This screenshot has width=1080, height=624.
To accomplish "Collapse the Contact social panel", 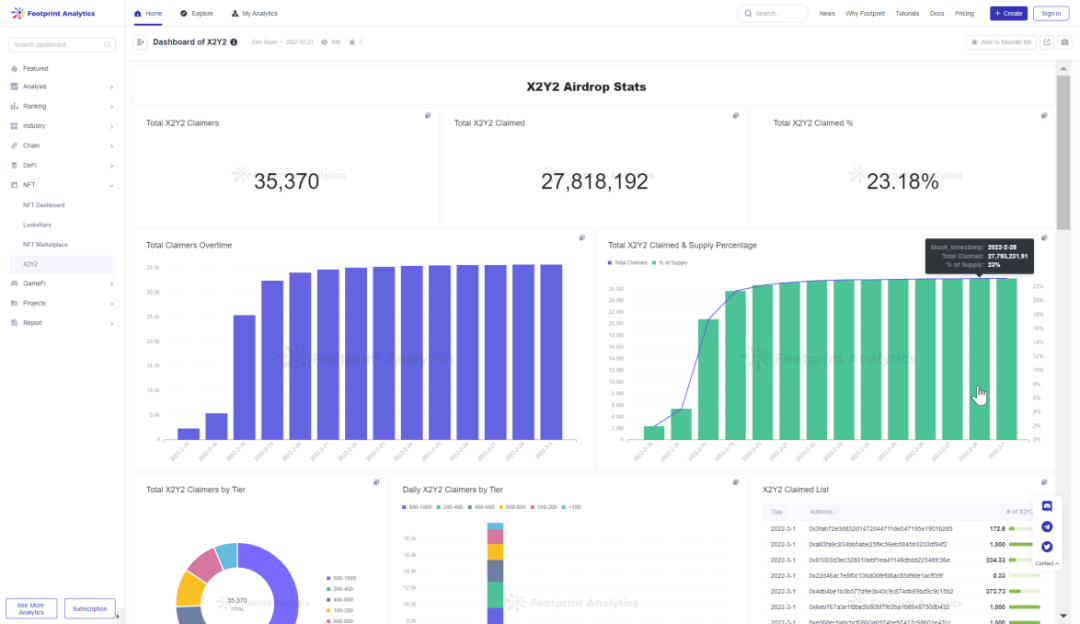I will (1047, 563).
